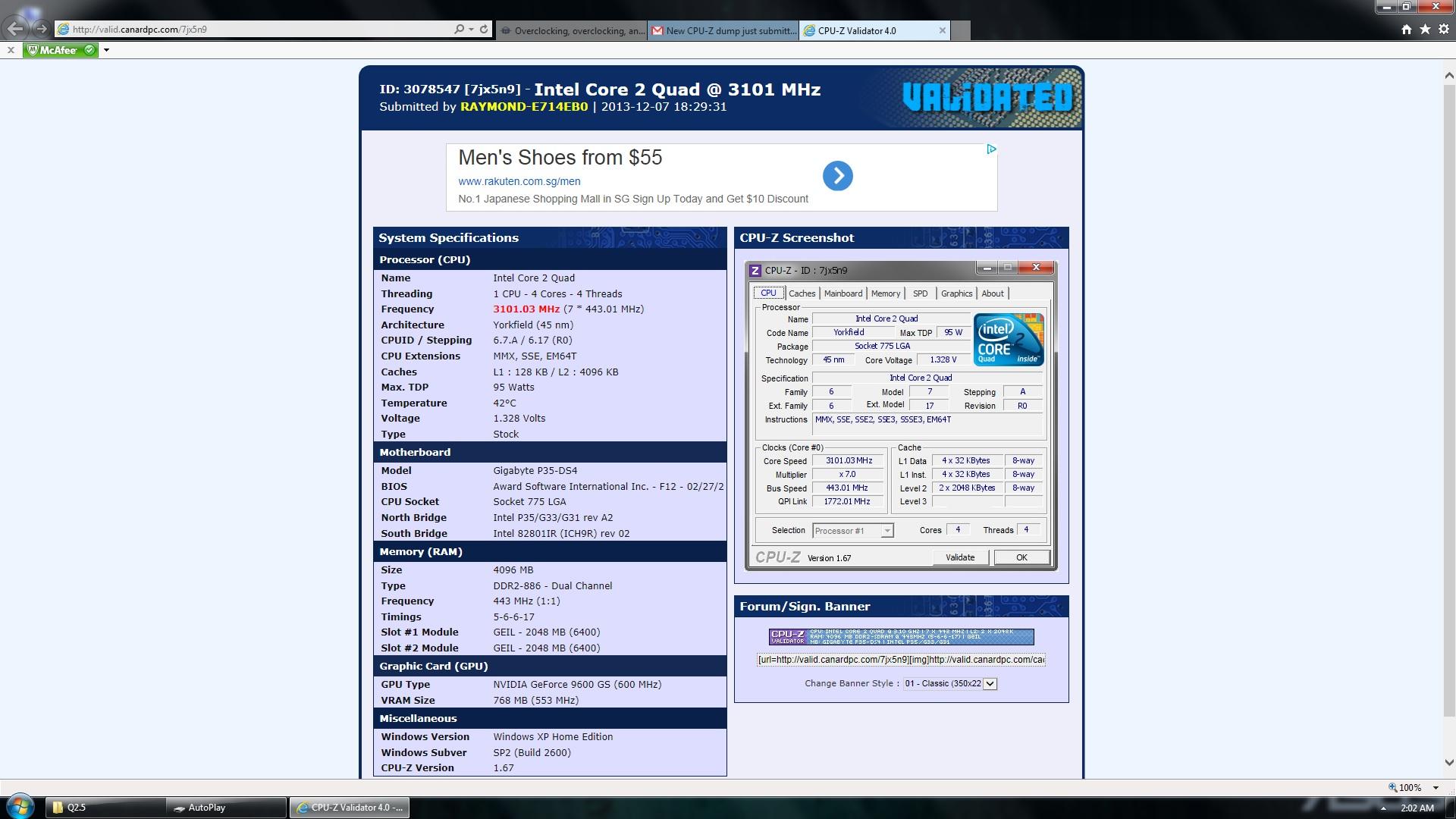Screen dimensions: 1456x819
Task: Click the Windows XP Home Edition text
Action: click(553, 737)
